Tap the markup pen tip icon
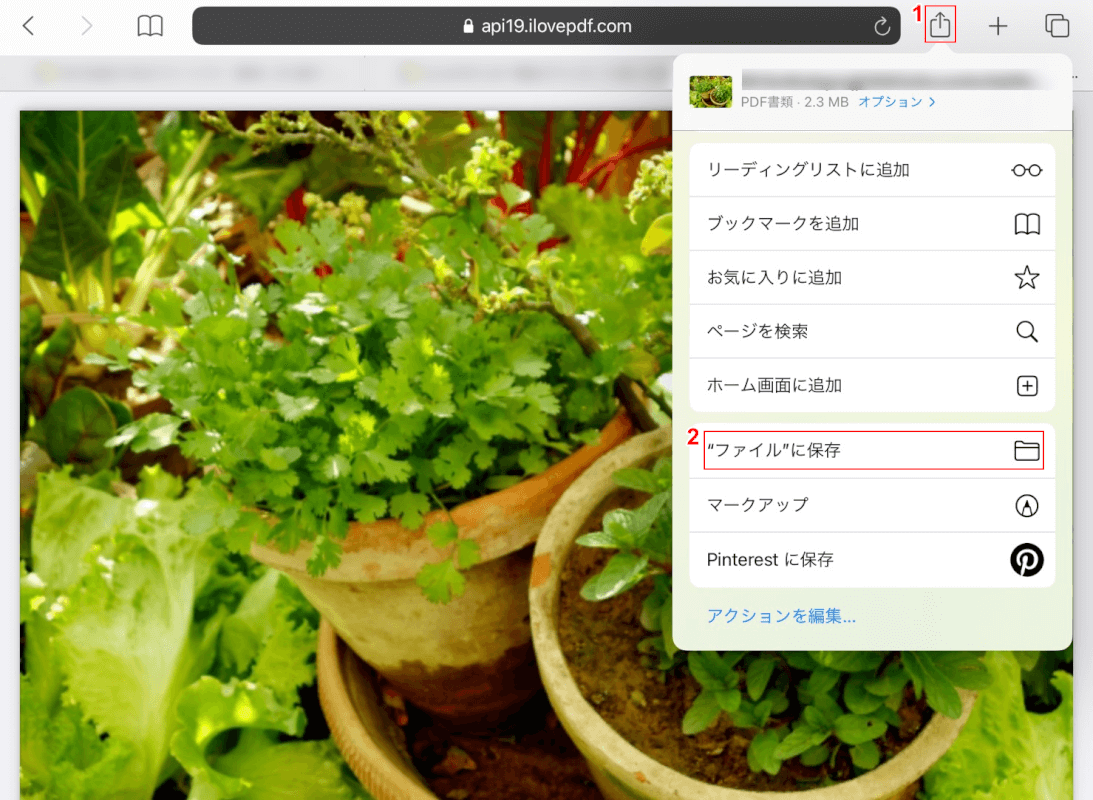This screenshot has height=800, width=1093. click(x=1026, y=506)
